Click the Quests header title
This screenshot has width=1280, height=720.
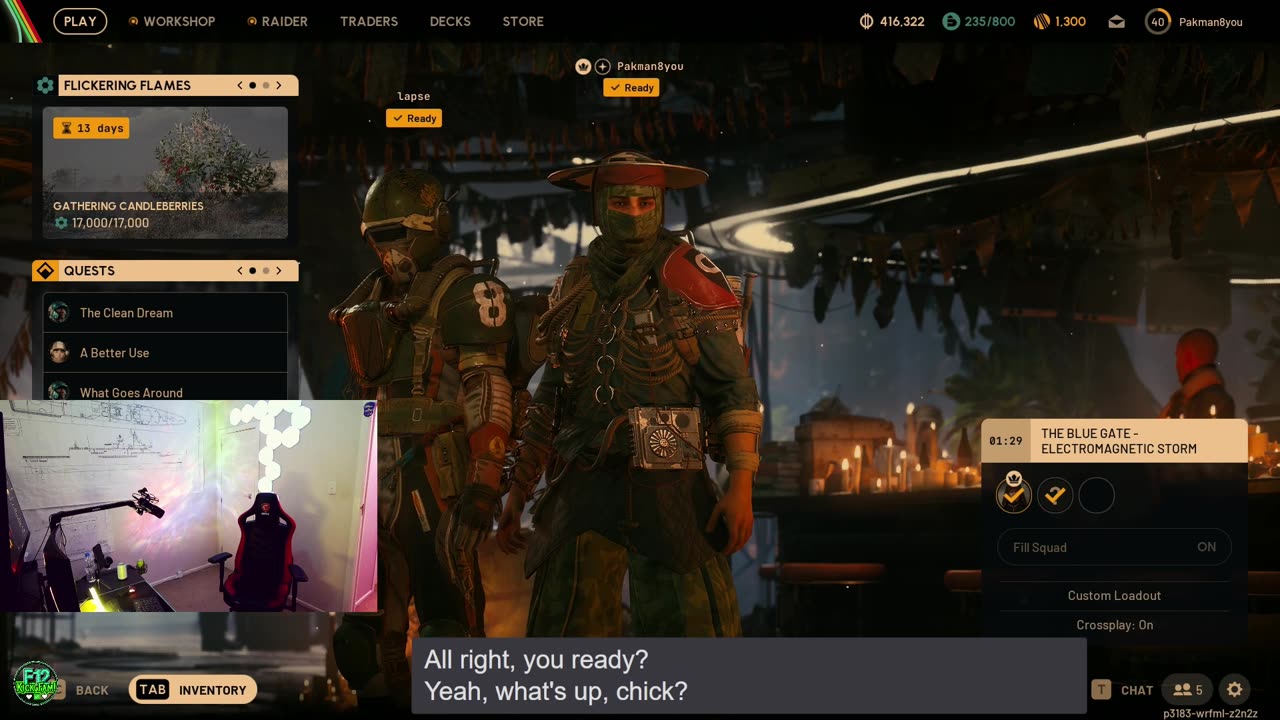click(x=89, y=271)
